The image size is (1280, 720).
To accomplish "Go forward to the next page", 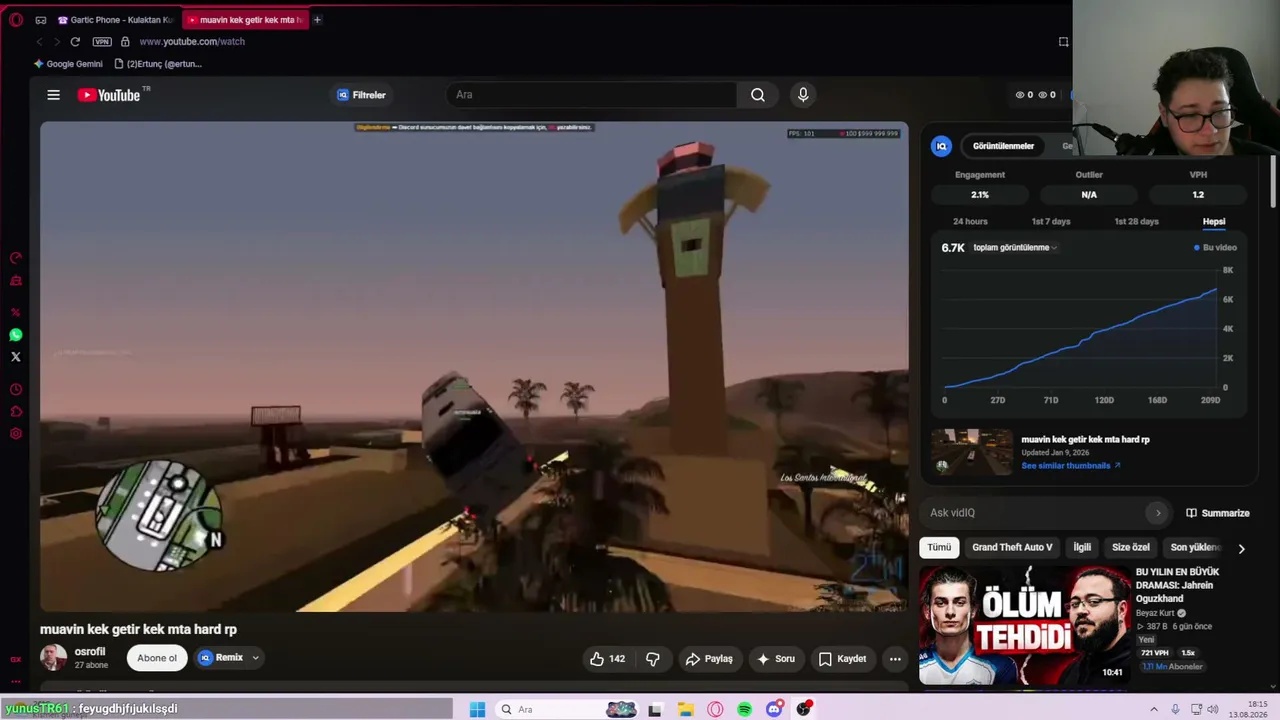I will (56, 42).
